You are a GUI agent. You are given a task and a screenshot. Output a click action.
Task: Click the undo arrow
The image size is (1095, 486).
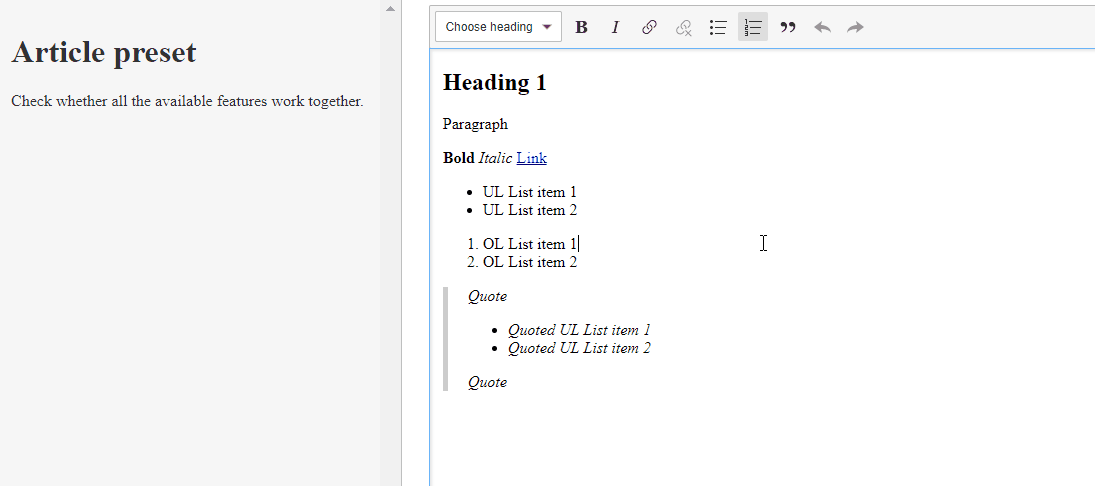(x=822, y=27)
